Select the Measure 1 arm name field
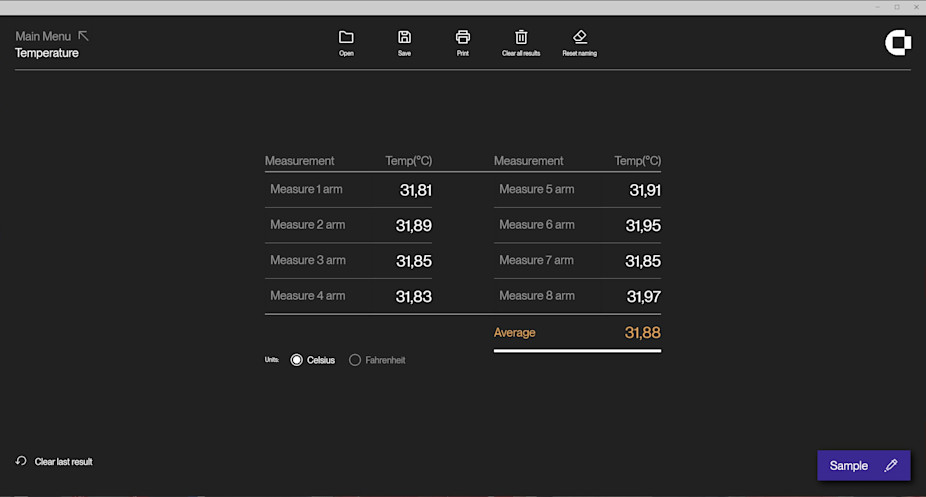Image resolution: width=926 pixels, height=497 pixels. [306, 189]
